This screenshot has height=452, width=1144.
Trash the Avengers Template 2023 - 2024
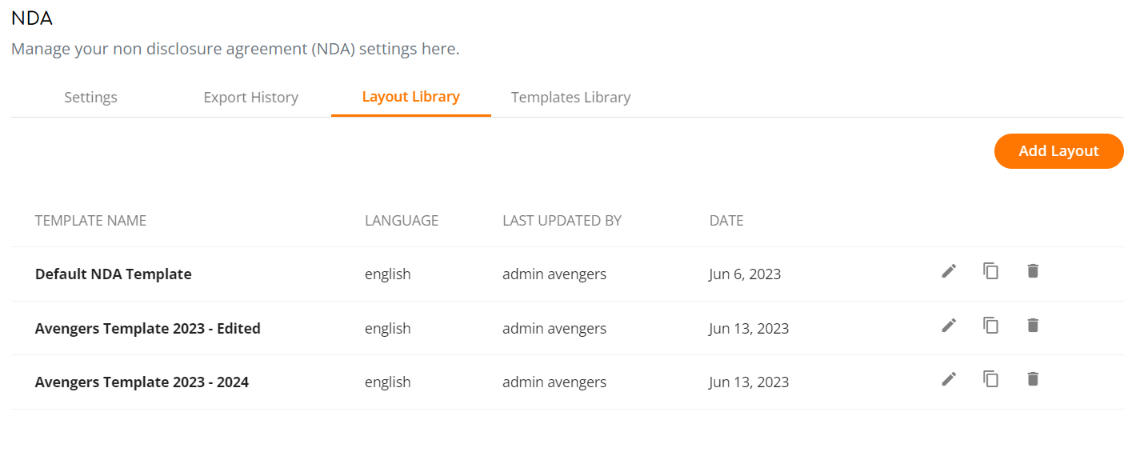click(1032, 379)
